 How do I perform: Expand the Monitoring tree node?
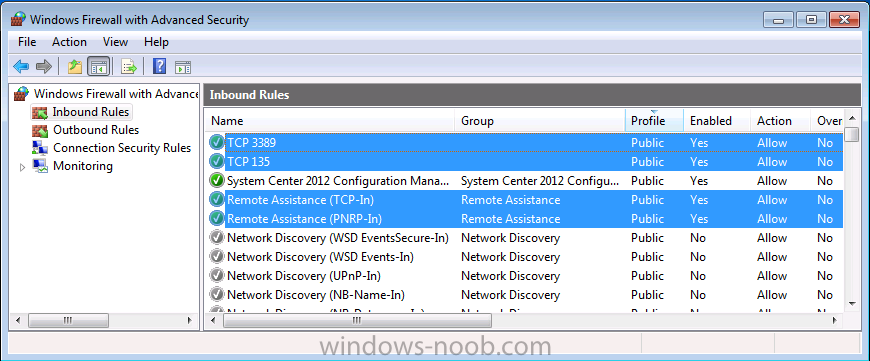(22, 166)
